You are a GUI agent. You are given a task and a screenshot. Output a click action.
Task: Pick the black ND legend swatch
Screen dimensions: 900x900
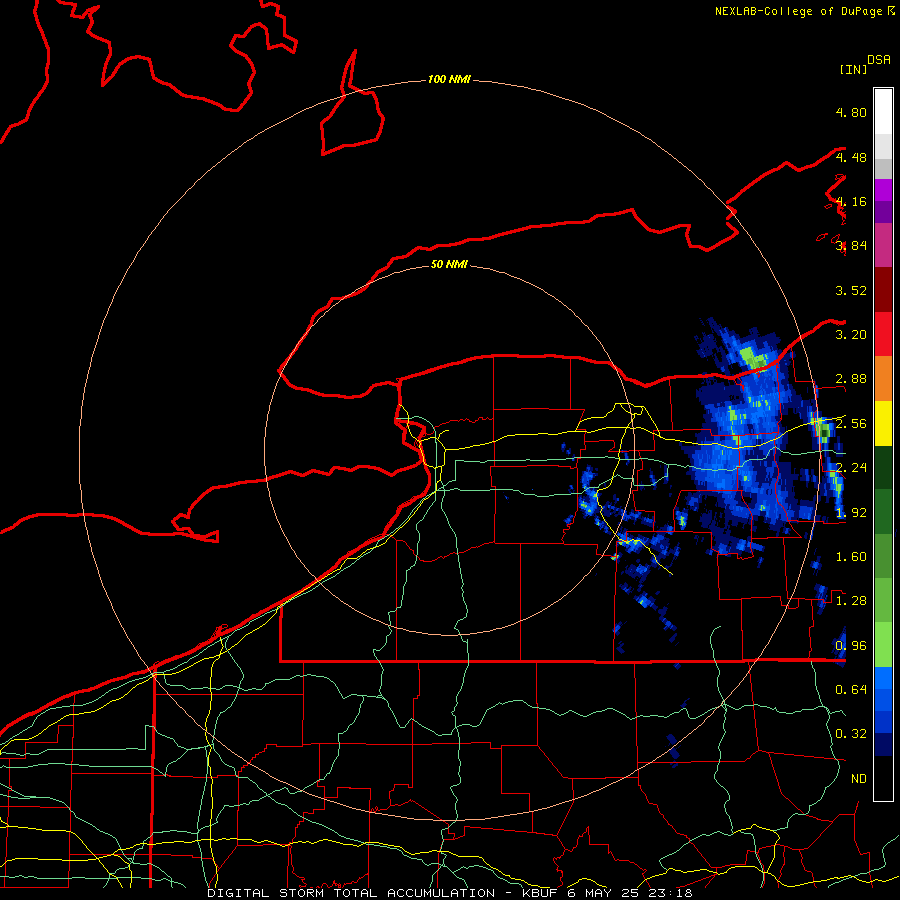[x=883, y=778]
